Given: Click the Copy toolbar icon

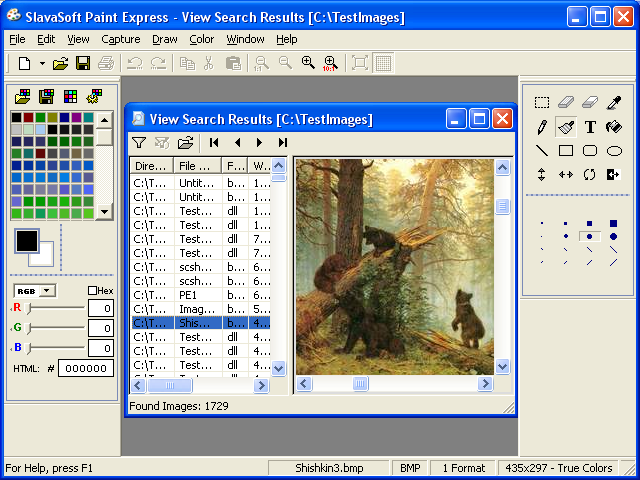Looking at the screenshot, I should (187, 63).
